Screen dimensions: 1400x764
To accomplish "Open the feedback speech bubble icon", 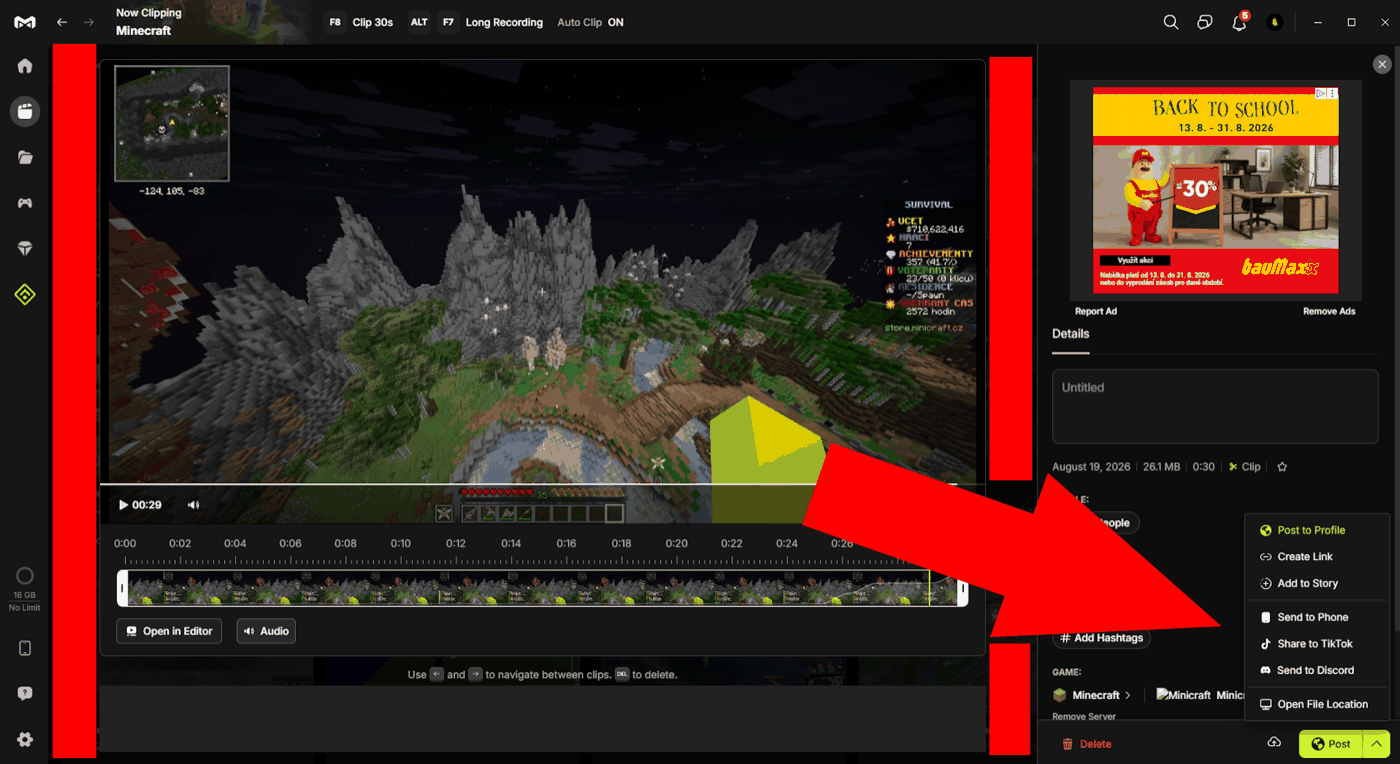I will pos(25,694).
